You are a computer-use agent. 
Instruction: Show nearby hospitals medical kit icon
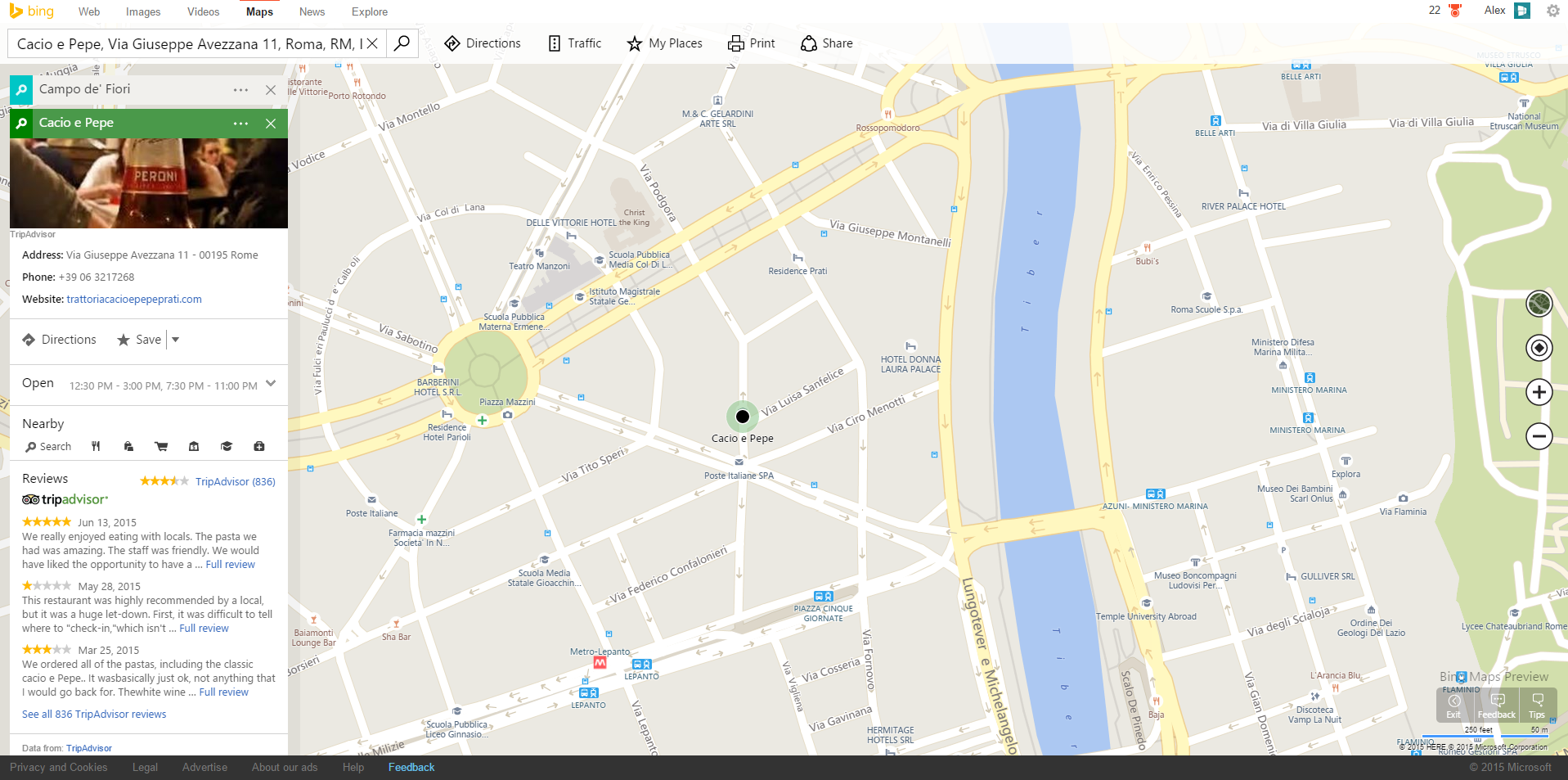(x=259, y=447)
